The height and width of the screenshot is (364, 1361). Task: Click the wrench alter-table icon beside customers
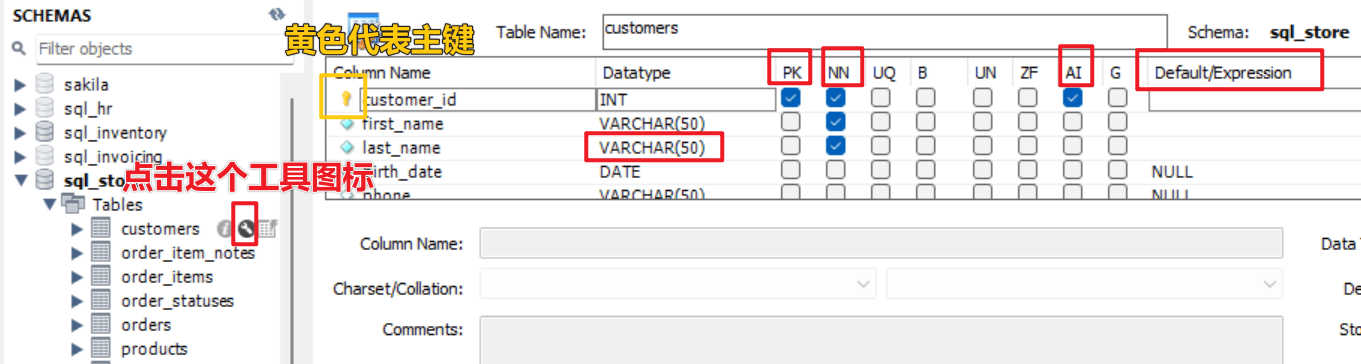coord(247,229)
